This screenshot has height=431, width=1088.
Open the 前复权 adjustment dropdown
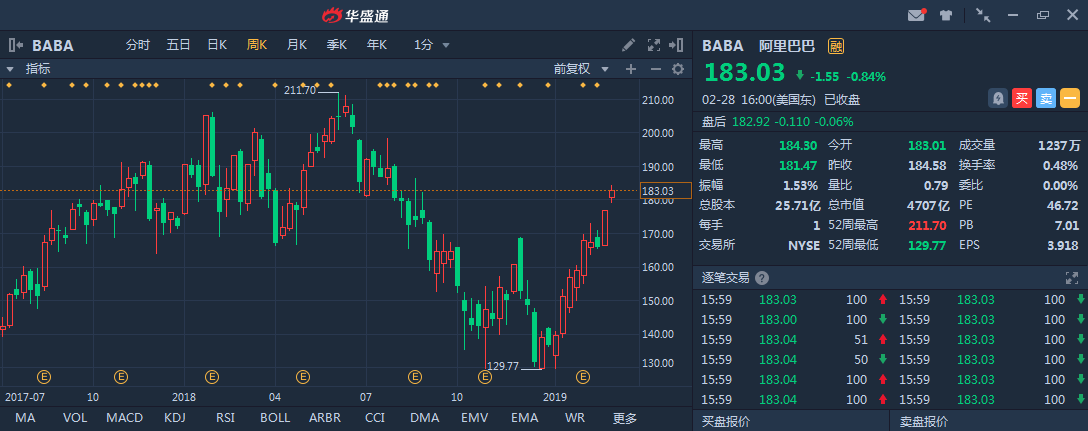tap(580, 69)
